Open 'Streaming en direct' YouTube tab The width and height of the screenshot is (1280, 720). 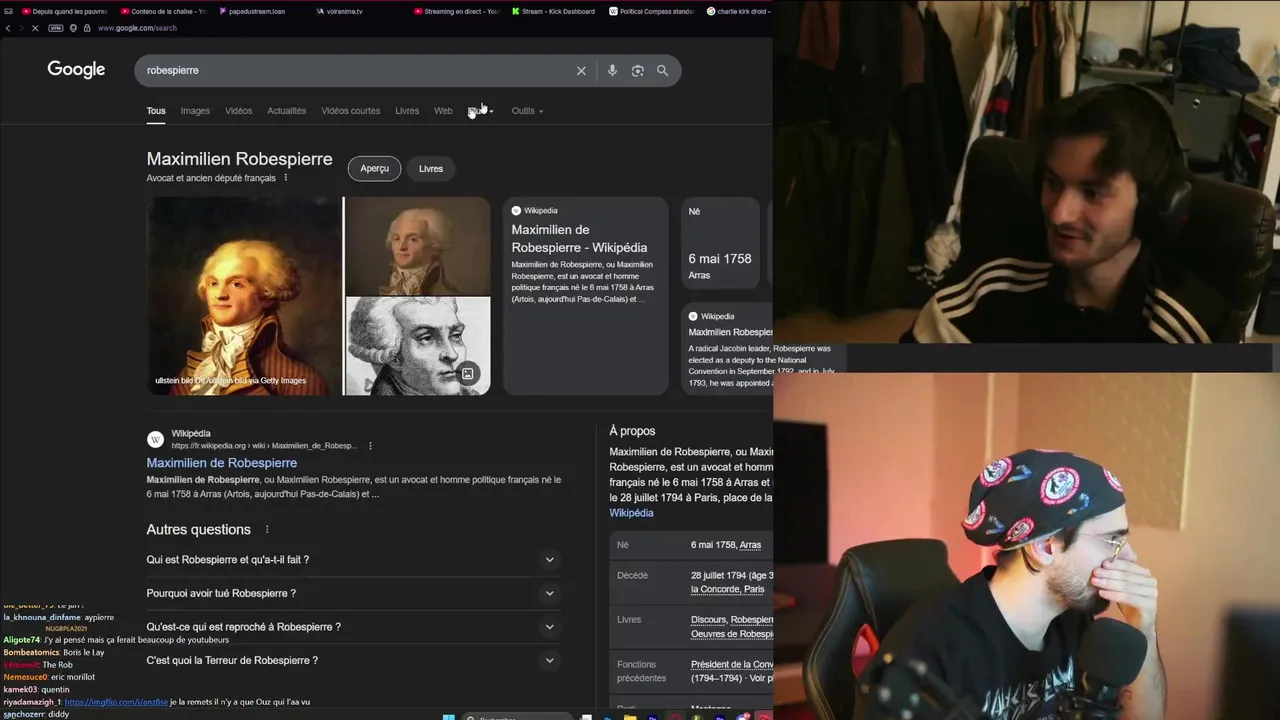coord(455,11)
